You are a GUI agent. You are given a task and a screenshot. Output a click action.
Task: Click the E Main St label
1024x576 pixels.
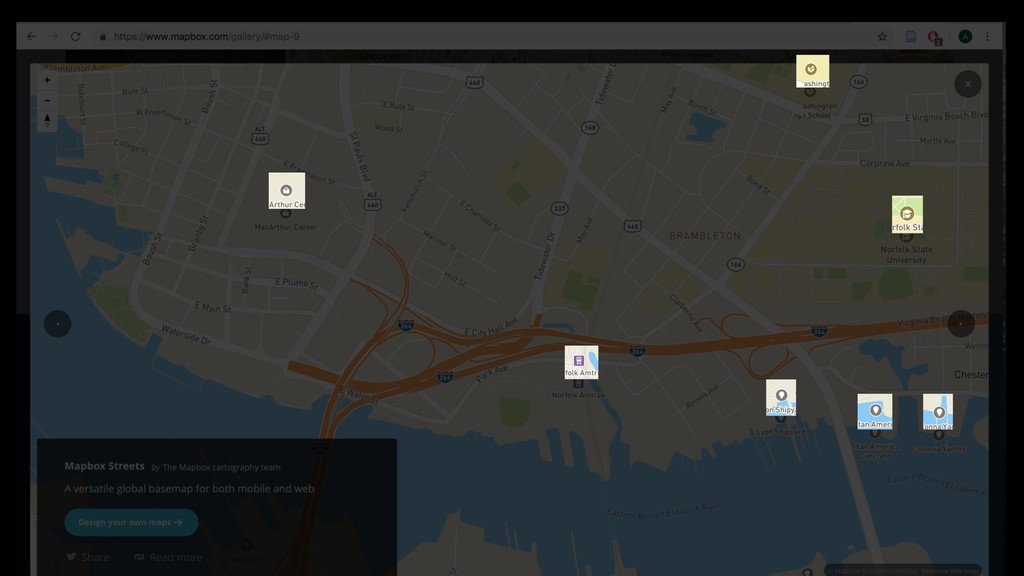click(213, 307)
